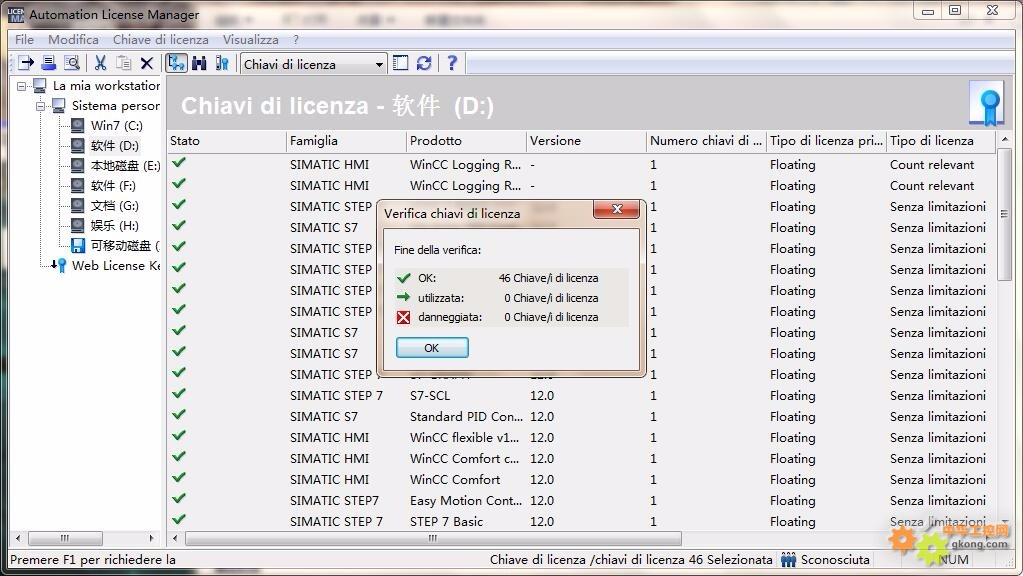Click the scissors cut icon

tap(100, 63)
